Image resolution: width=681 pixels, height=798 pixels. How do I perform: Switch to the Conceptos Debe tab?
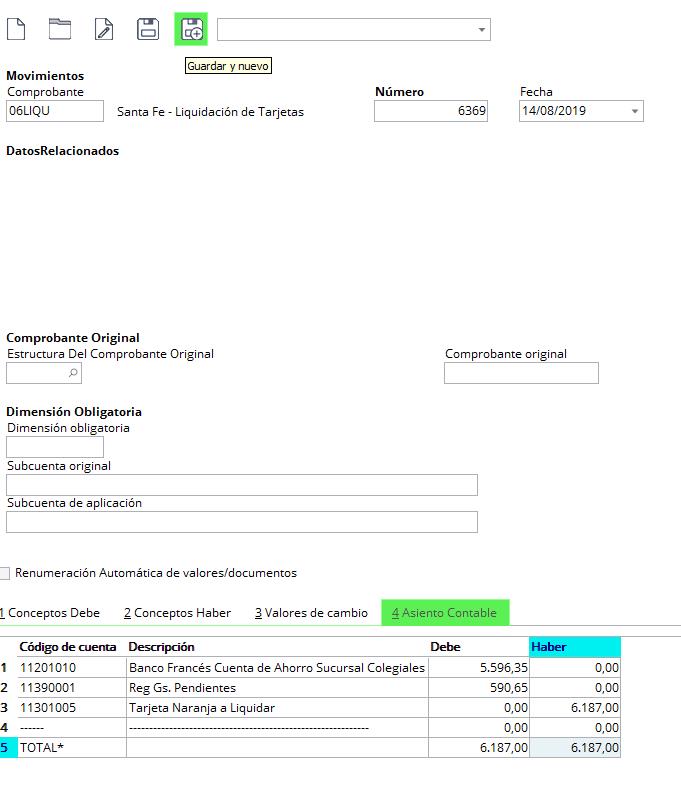[x=51, y=613]
